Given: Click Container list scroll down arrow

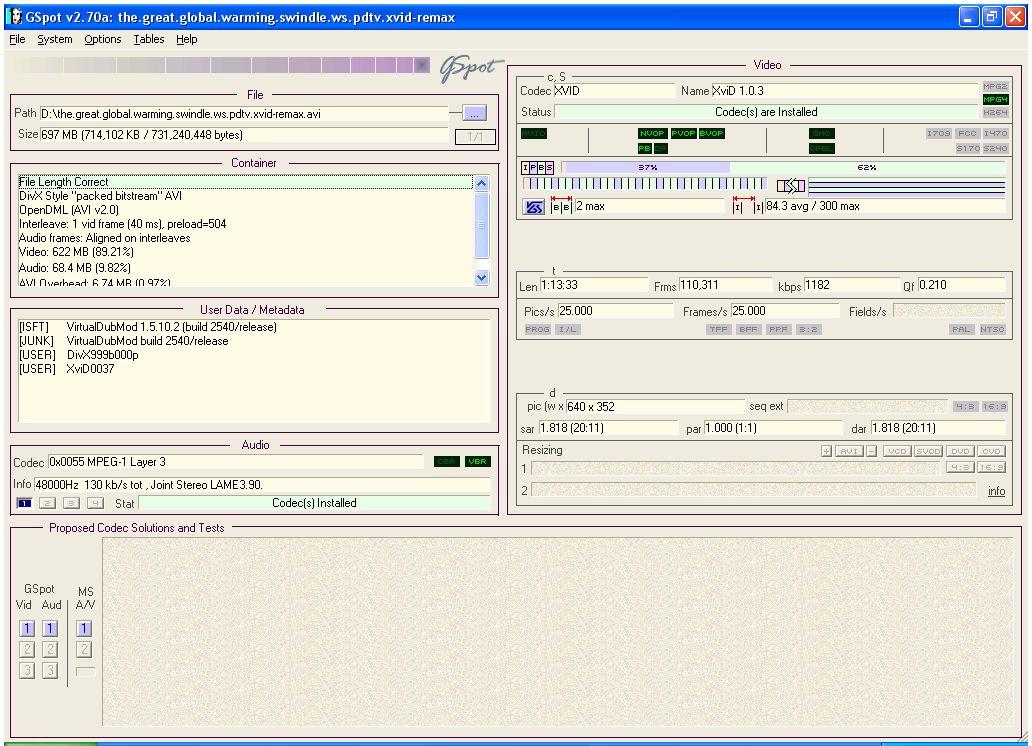Looking at the screenshot, I should click(x=482, y=277).
